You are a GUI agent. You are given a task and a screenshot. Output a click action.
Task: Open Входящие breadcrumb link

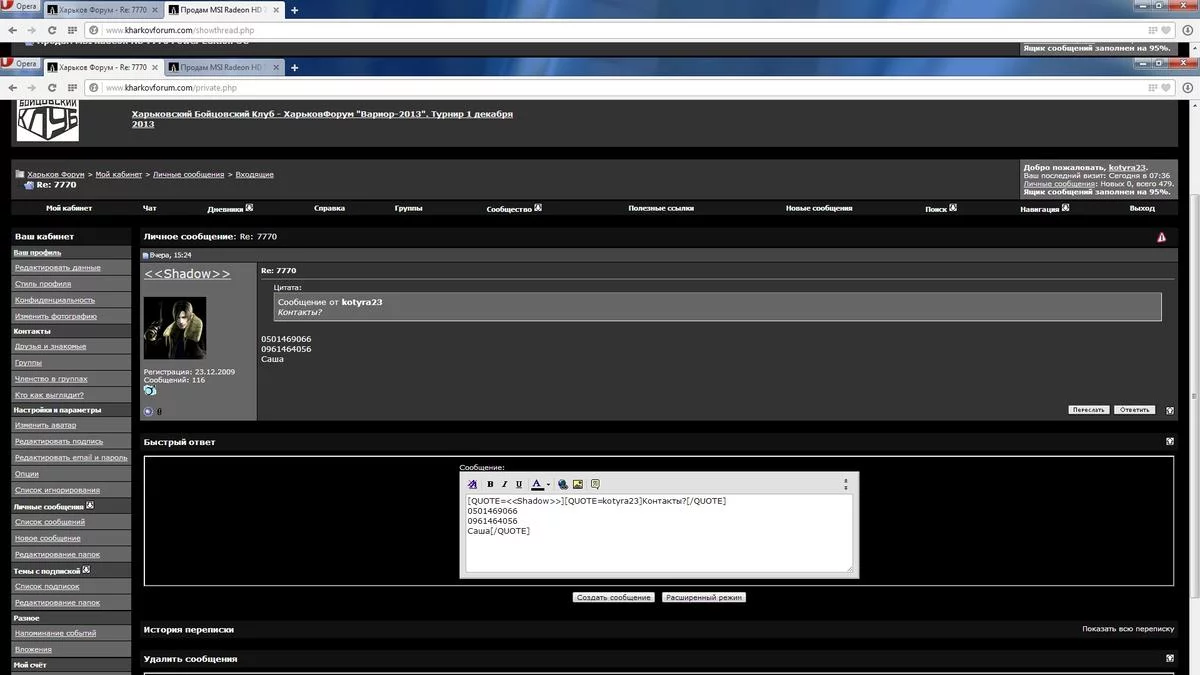point(254,174)
